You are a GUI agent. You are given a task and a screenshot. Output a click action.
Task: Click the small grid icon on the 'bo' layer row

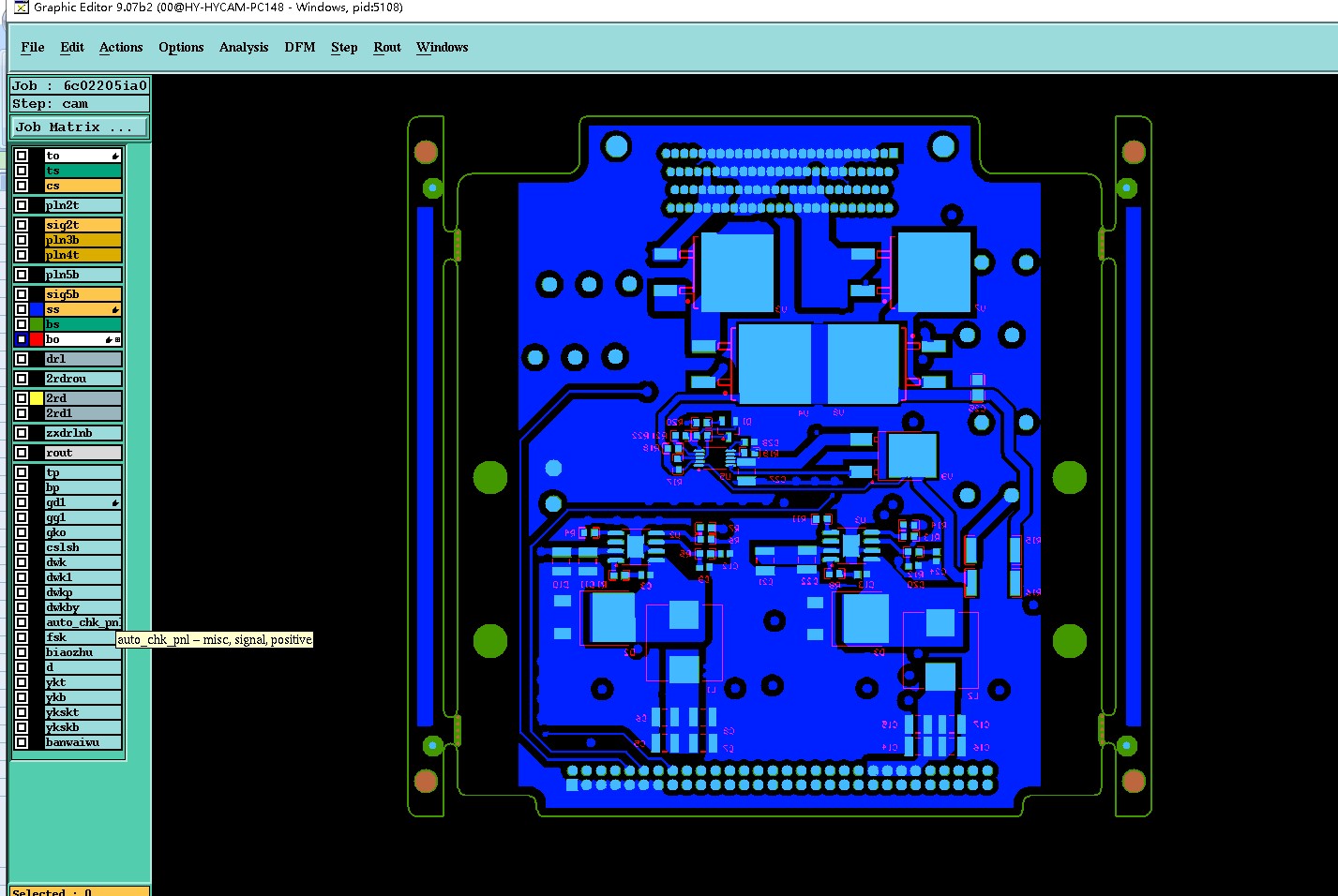click(117, 340)
